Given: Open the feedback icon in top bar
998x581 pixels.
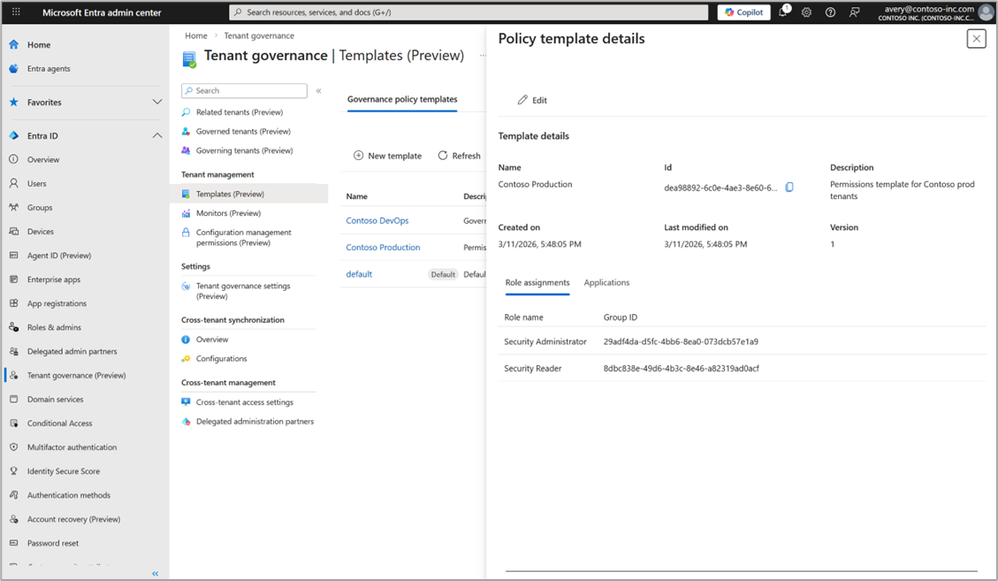Looking at the screenshot, I should pos(854,12).
